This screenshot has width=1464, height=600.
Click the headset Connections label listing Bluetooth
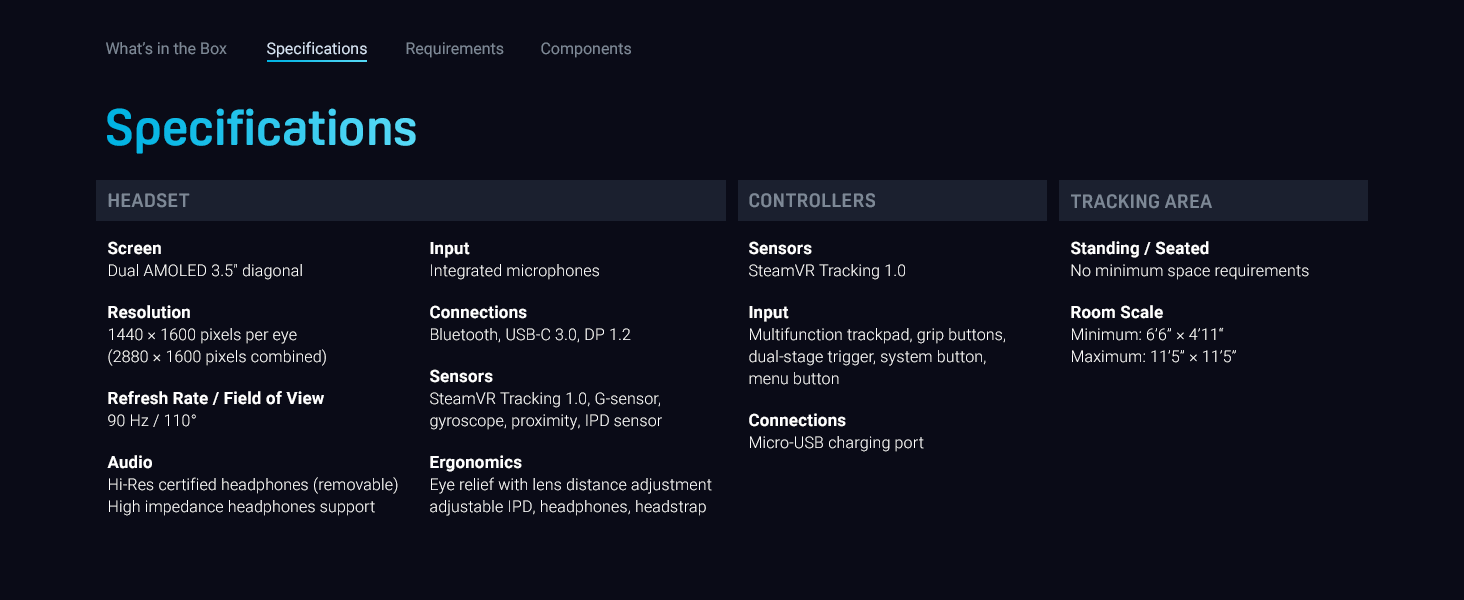coord(478,312)
